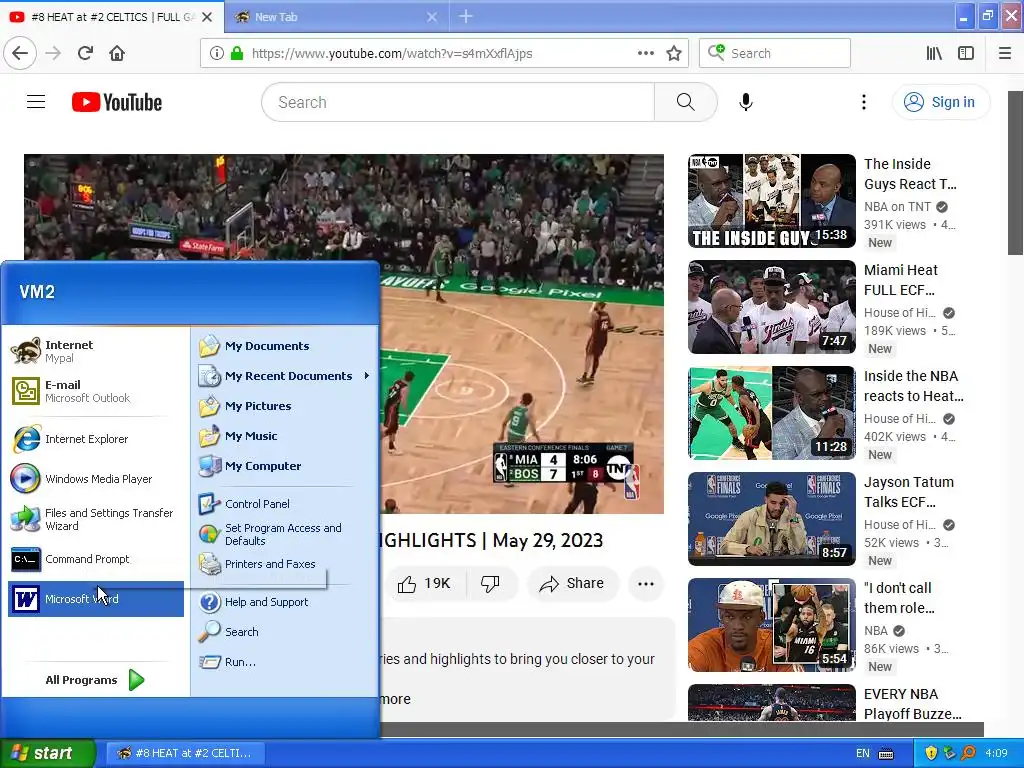Click the YouTube logo
The width and height of the screenshot is (1024, 768).
tap(117, 102)
